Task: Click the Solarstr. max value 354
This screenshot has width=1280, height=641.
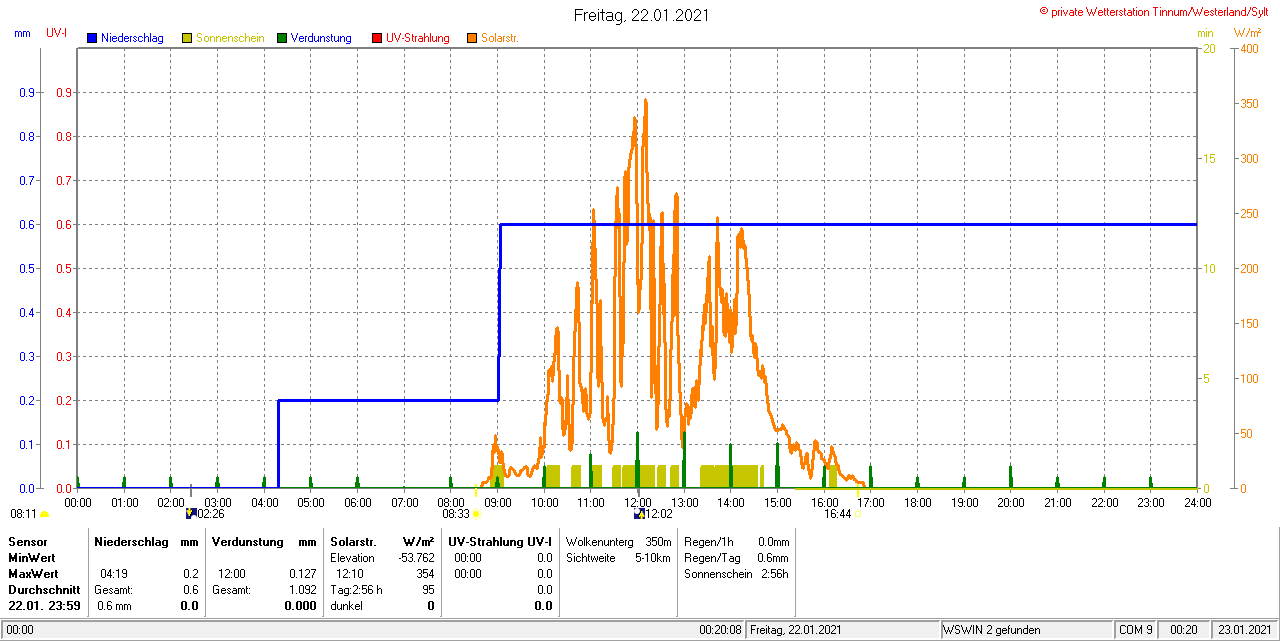Action: [x=425, y=574]
